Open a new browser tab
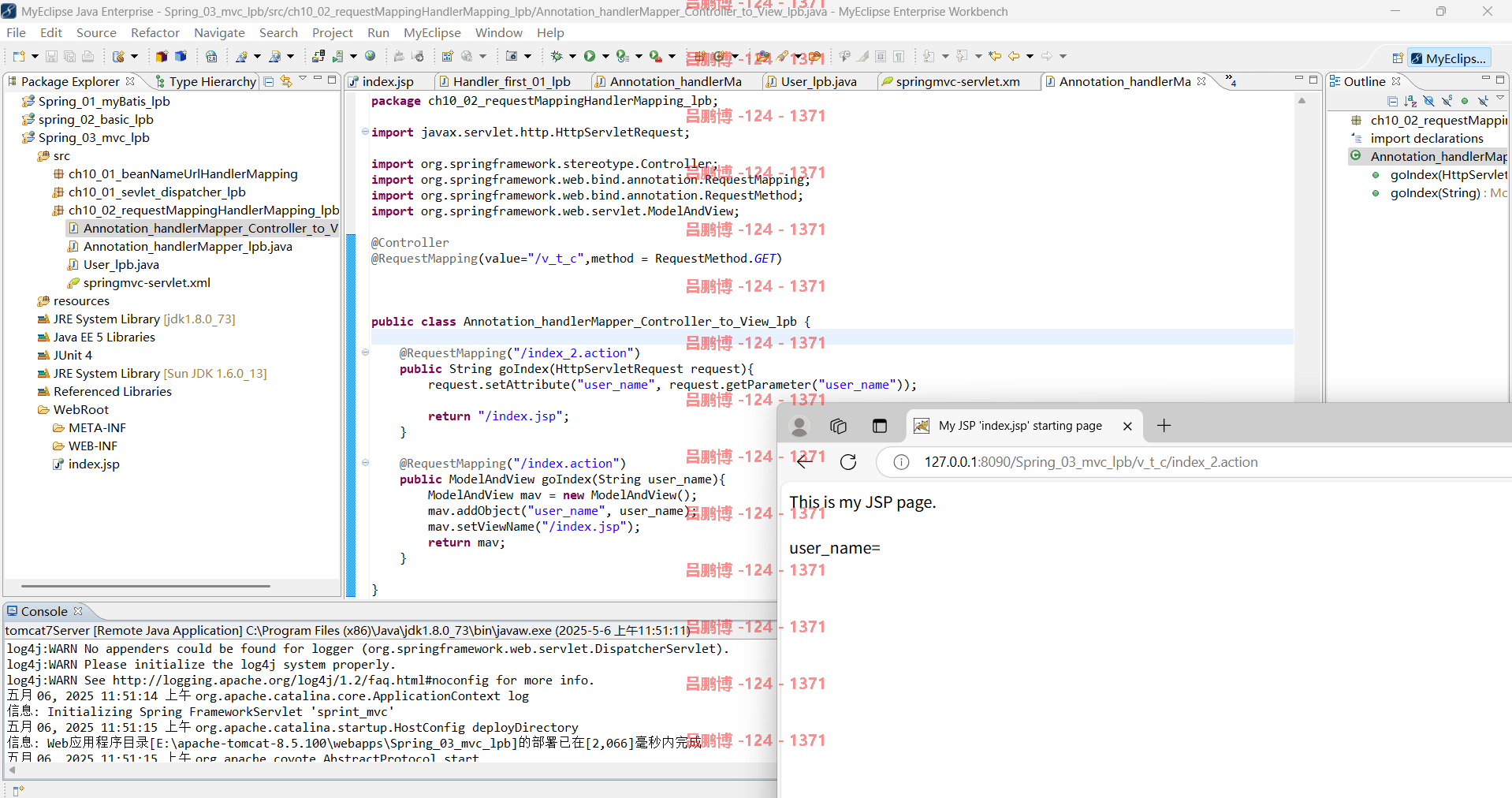 (x=1164, y=426)
